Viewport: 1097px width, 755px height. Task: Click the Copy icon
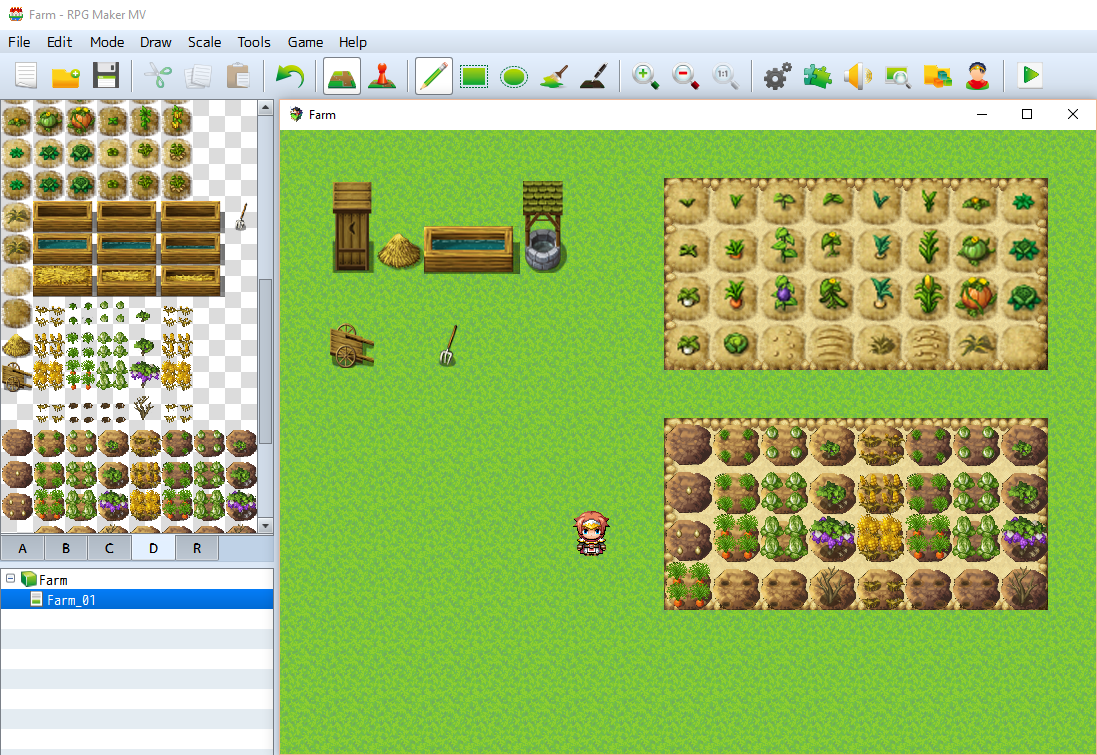[198, 76]
